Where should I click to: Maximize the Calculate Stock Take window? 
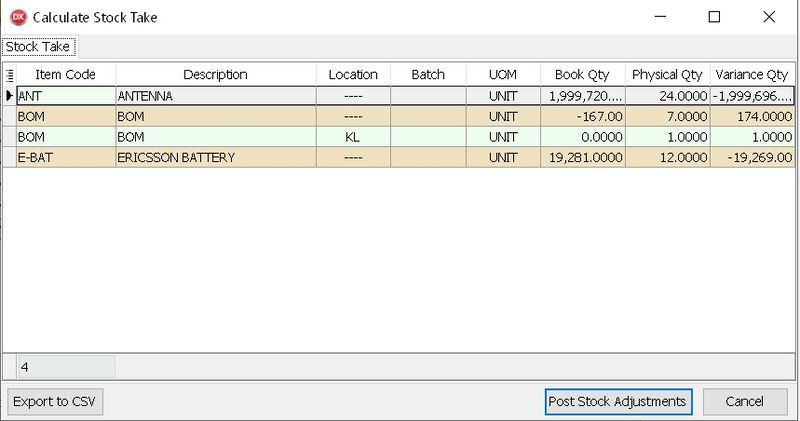(713, 17)
